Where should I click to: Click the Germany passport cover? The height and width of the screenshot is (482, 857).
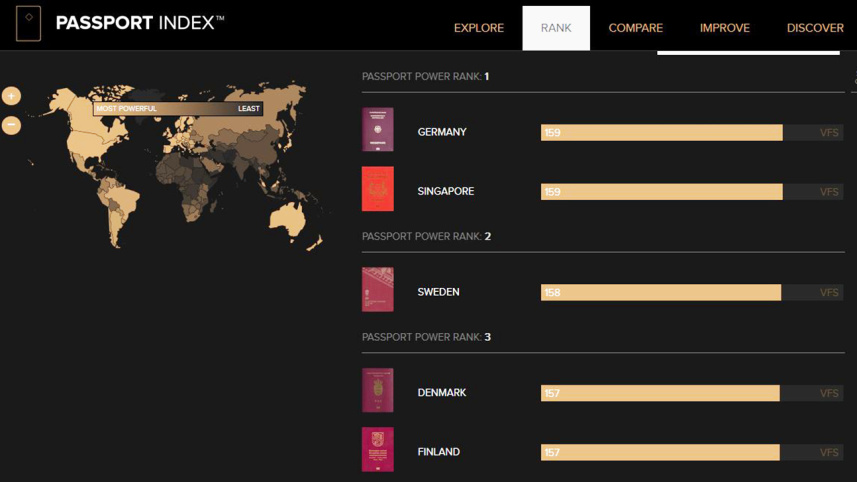pyautogui.click(x=377, y=130)
